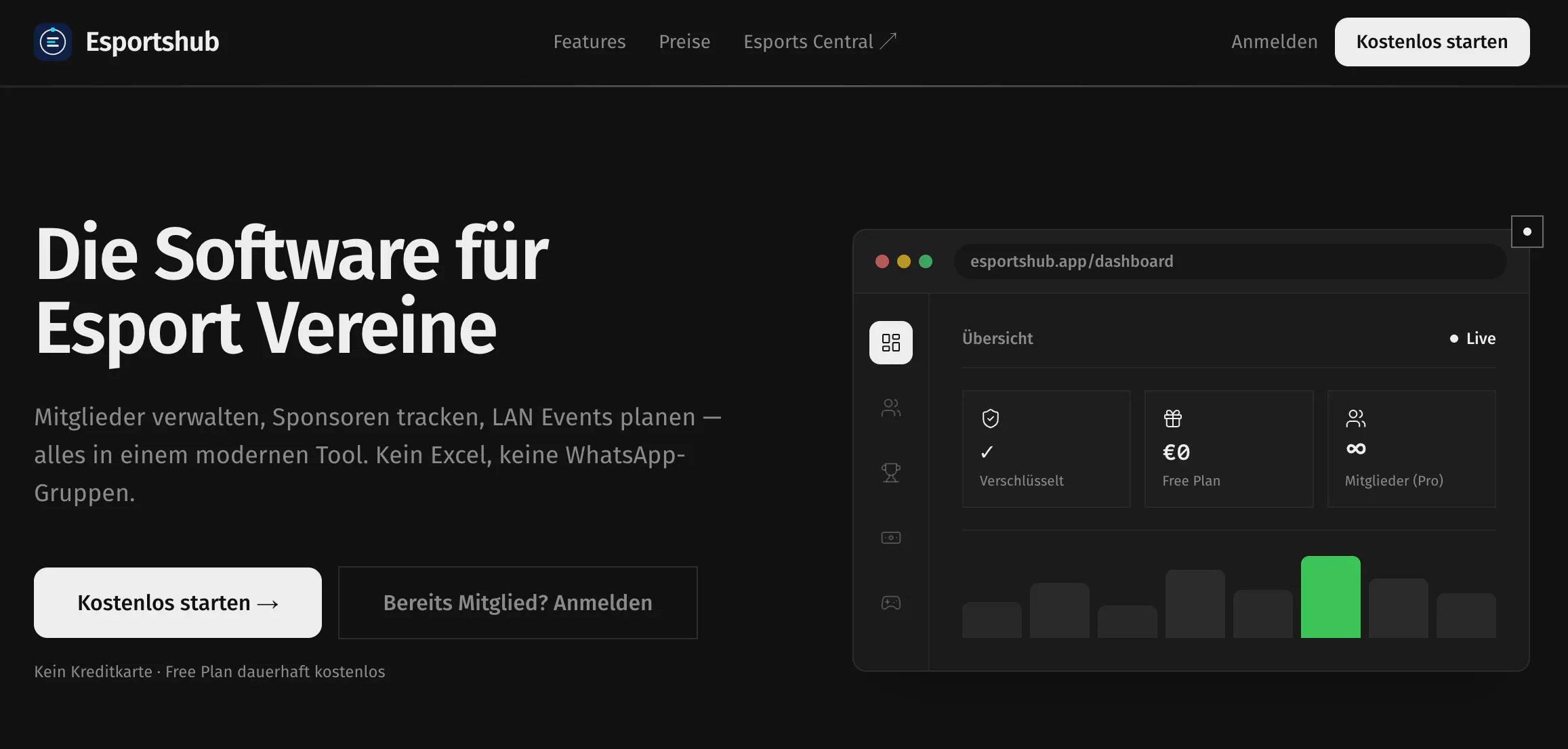Click the shield icon on Verschlüsselt card
Image resolution: width=1568 pixels, height=749 pixels.
[x=991, y=419]
